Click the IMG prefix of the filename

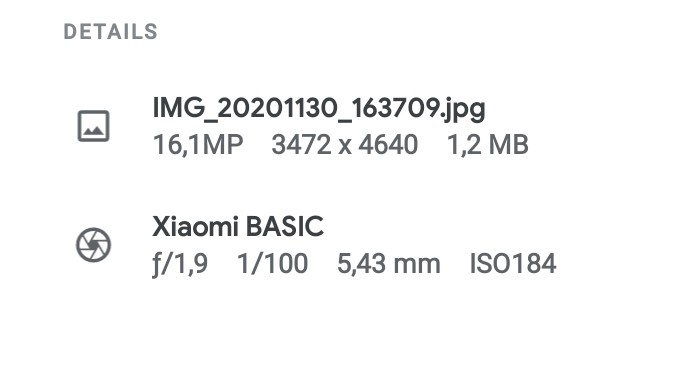[178, 107]
